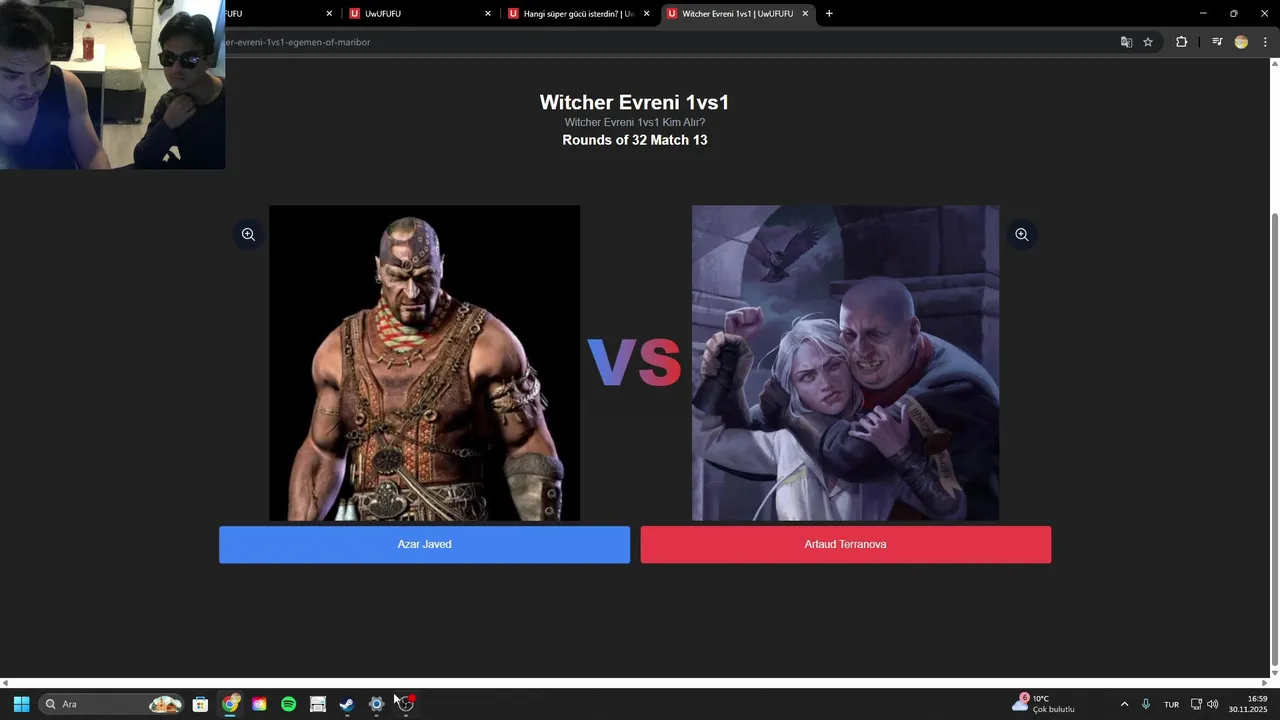Open the volume speaker icon
Image resolution: width=1280 pixels, height=720 pixels.
click(x=1213, y=704)
